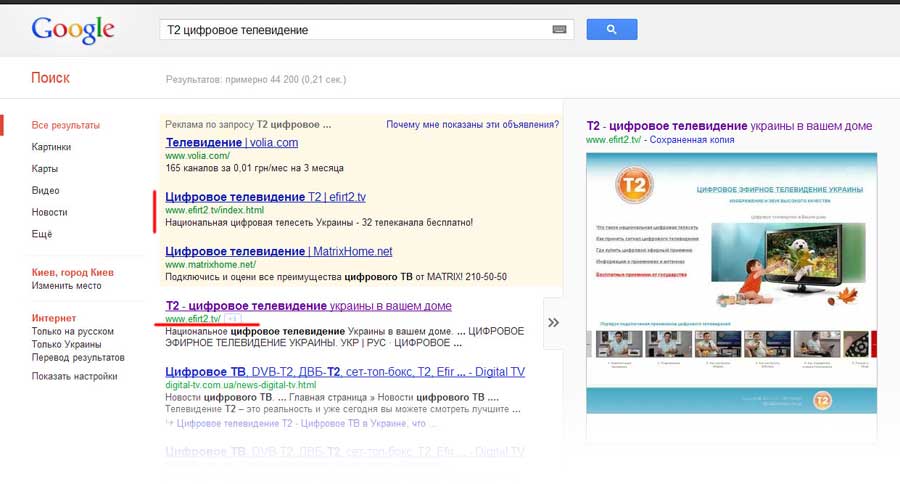This screenshot has width=900, height=484.
Task: Click green URL www.volia.com/
Action: 197,156
